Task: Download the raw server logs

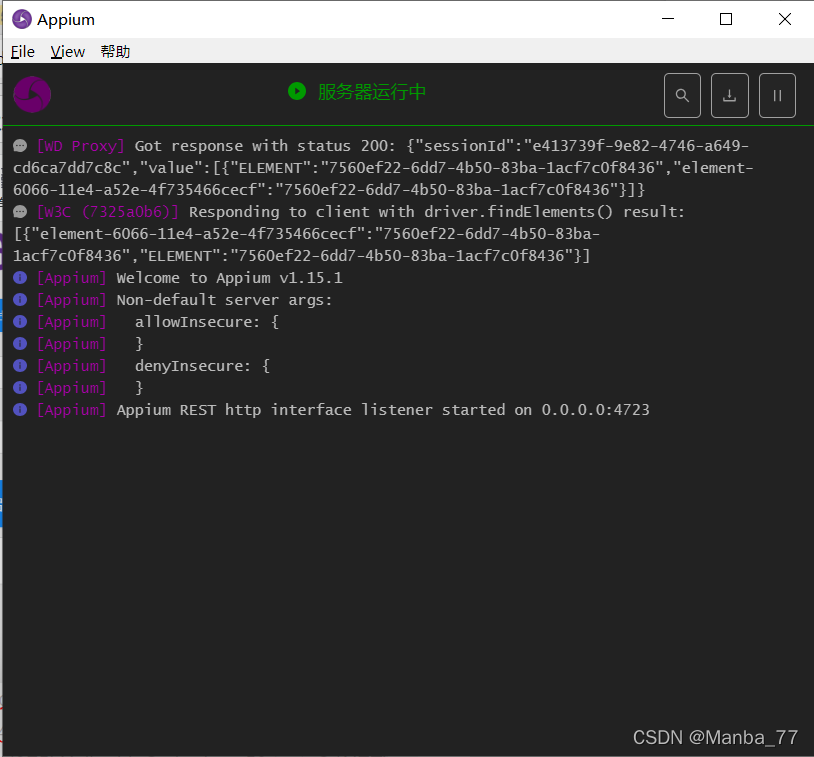Action: tap(729, 96)
